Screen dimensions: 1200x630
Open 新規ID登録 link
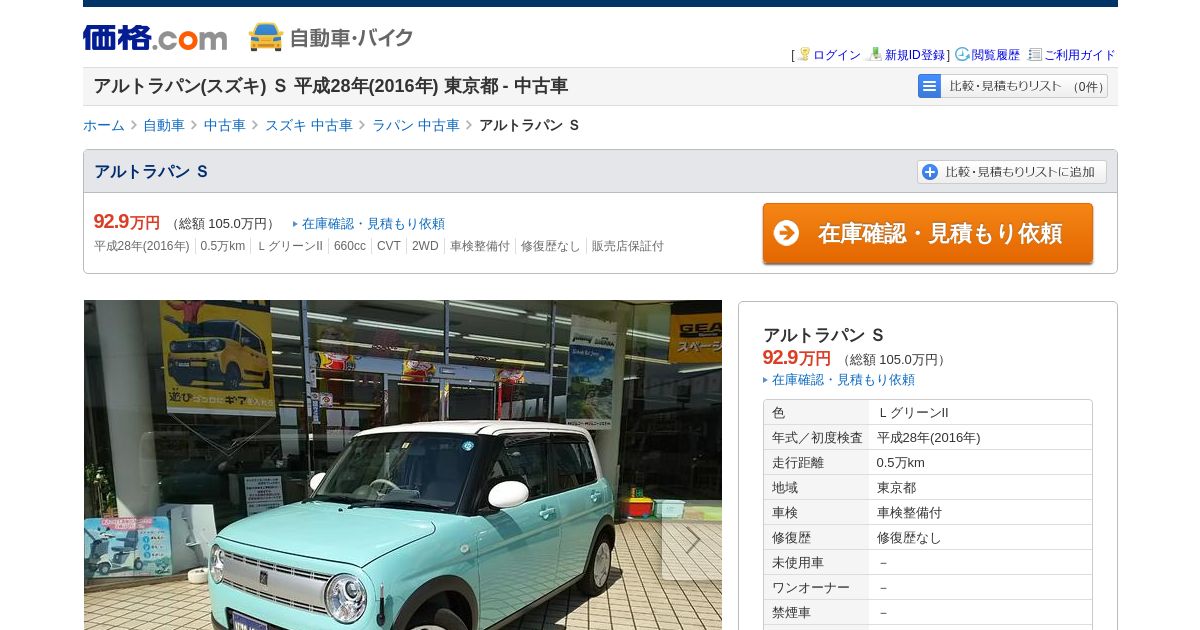(x=915, y=55)
